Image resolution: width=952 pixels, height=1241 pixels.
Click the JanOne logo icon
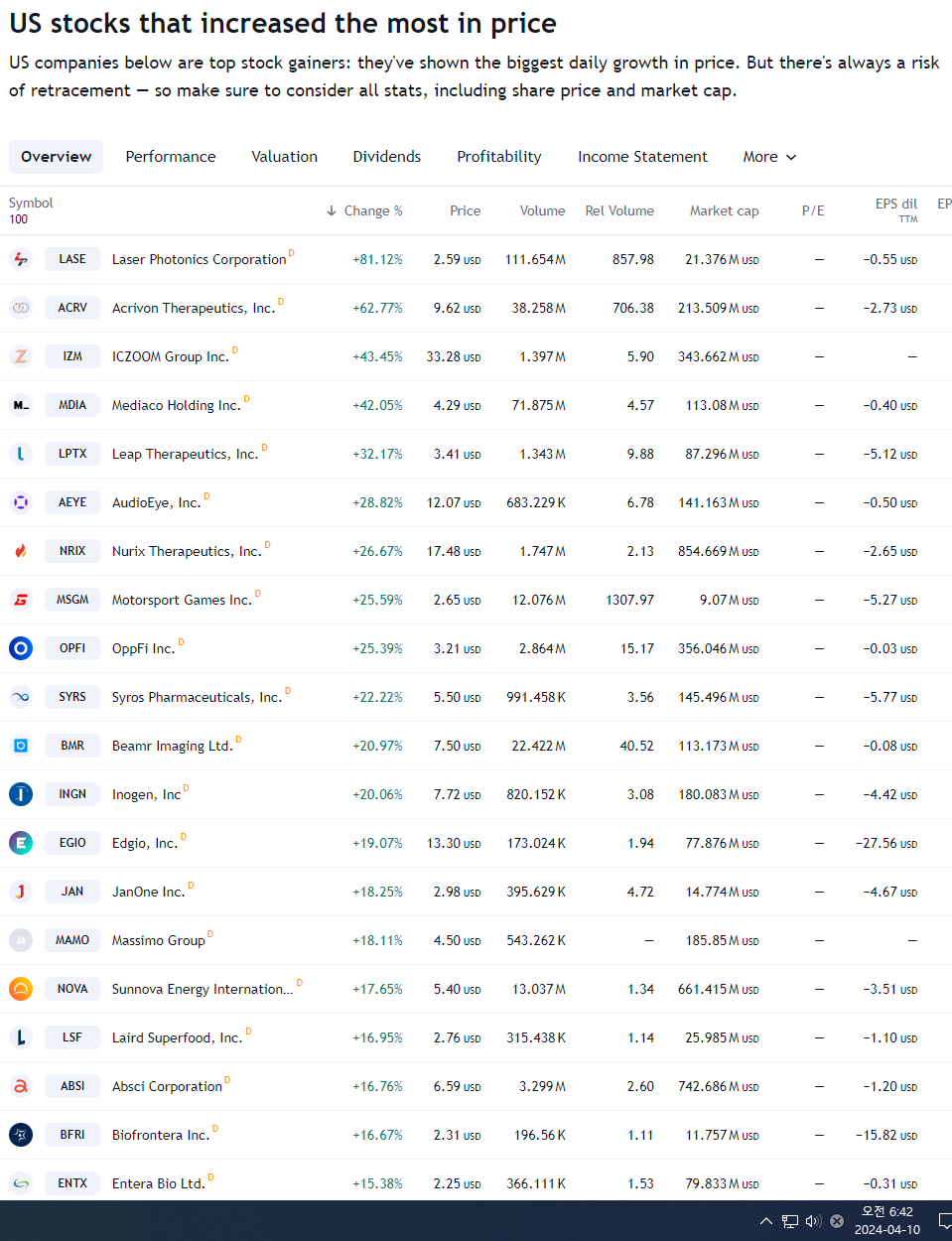(x=21, y=892)
